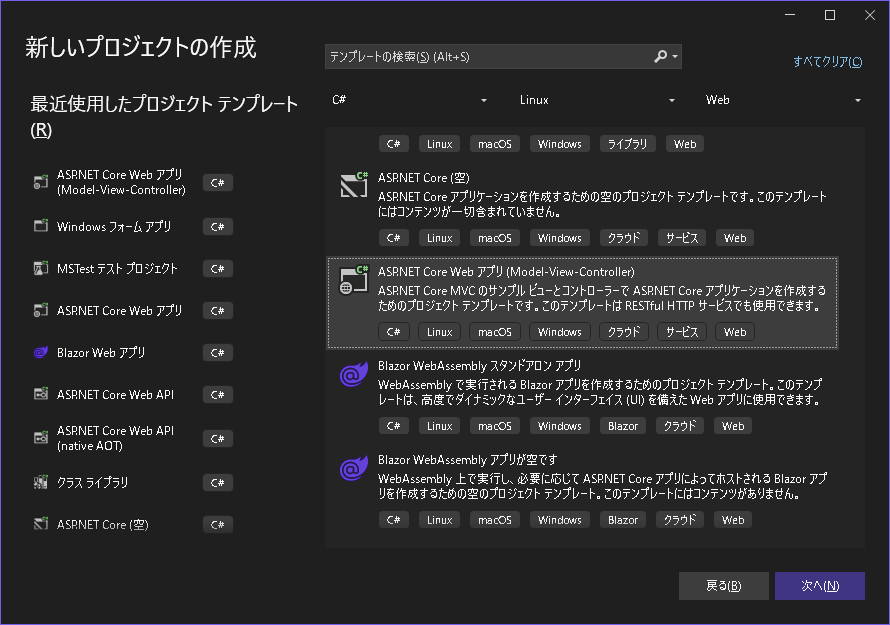Click Blazor WebAssembly スタンドアロン アプリ icon
This screenshot has width=890, height=625.
pos(354,374)
